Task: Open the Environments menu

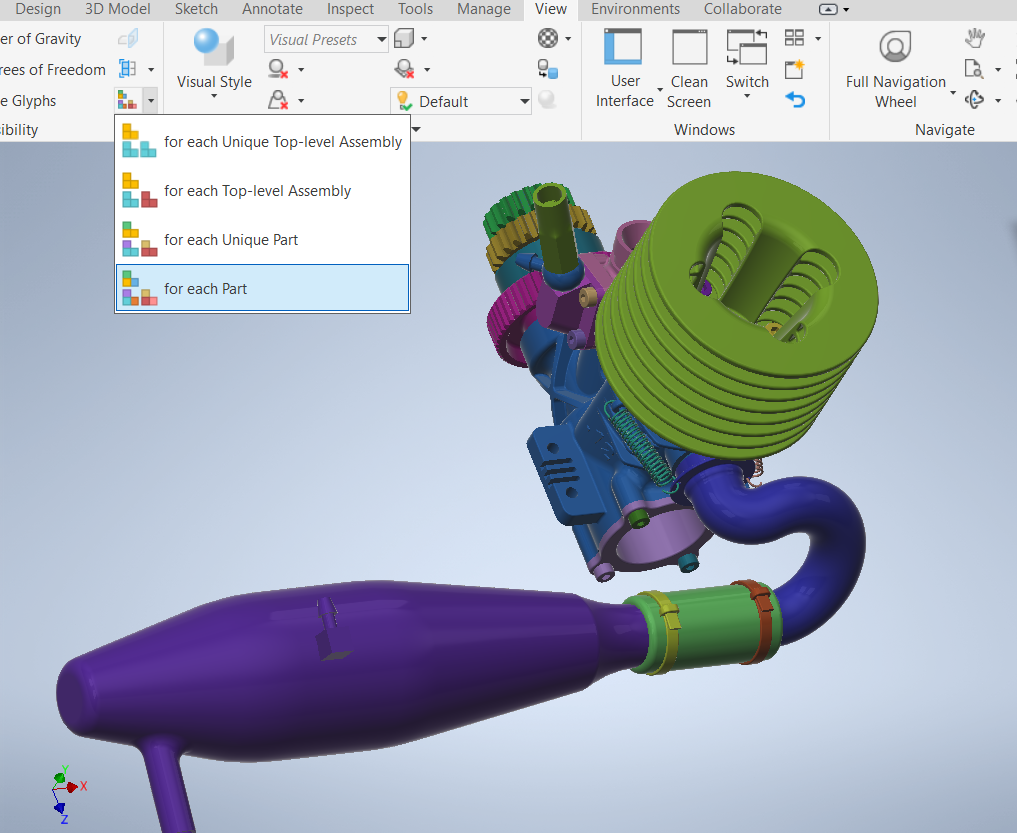Action: [634, 9]
